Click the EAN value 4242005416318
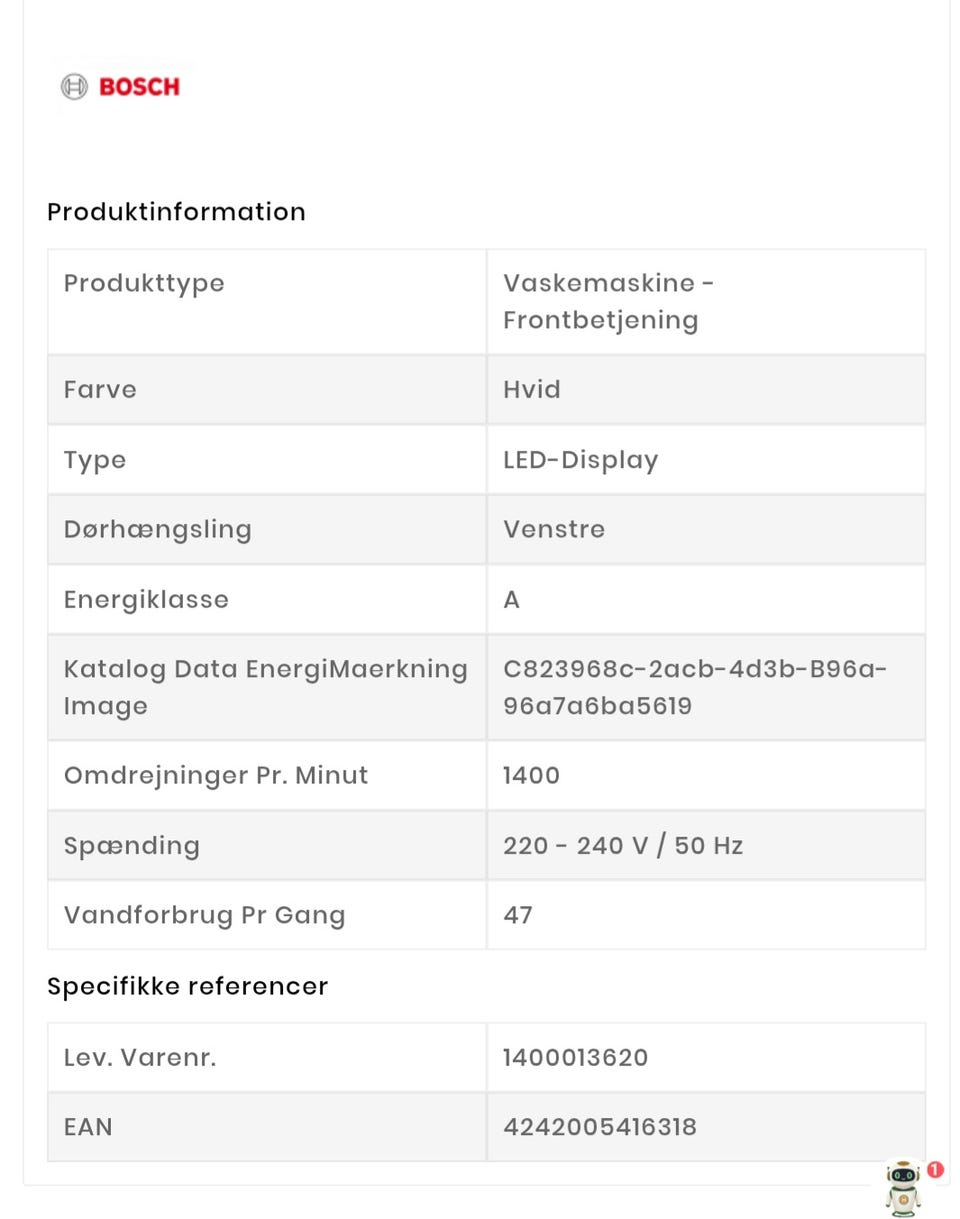Viewport: 960px width, 1219px height. pos(600,1127)
